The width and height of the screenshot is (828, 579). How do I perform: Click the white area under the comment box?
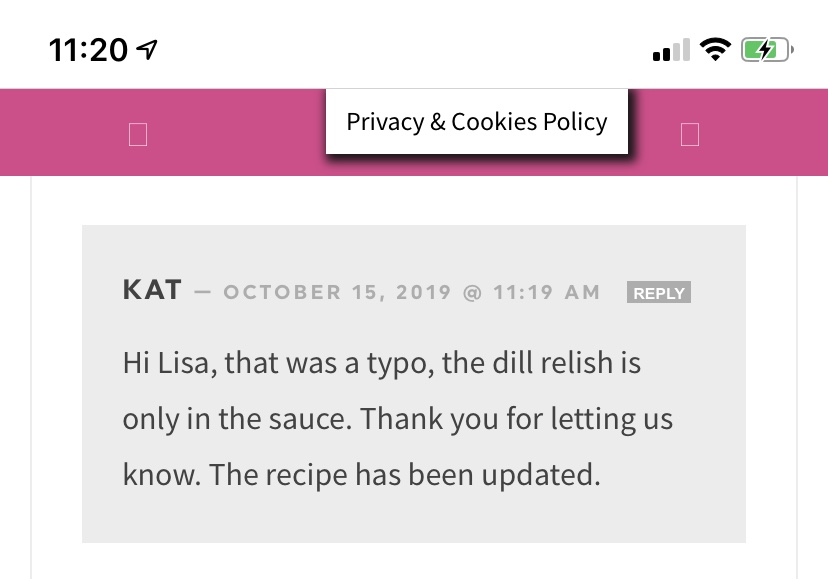[413, 561]
